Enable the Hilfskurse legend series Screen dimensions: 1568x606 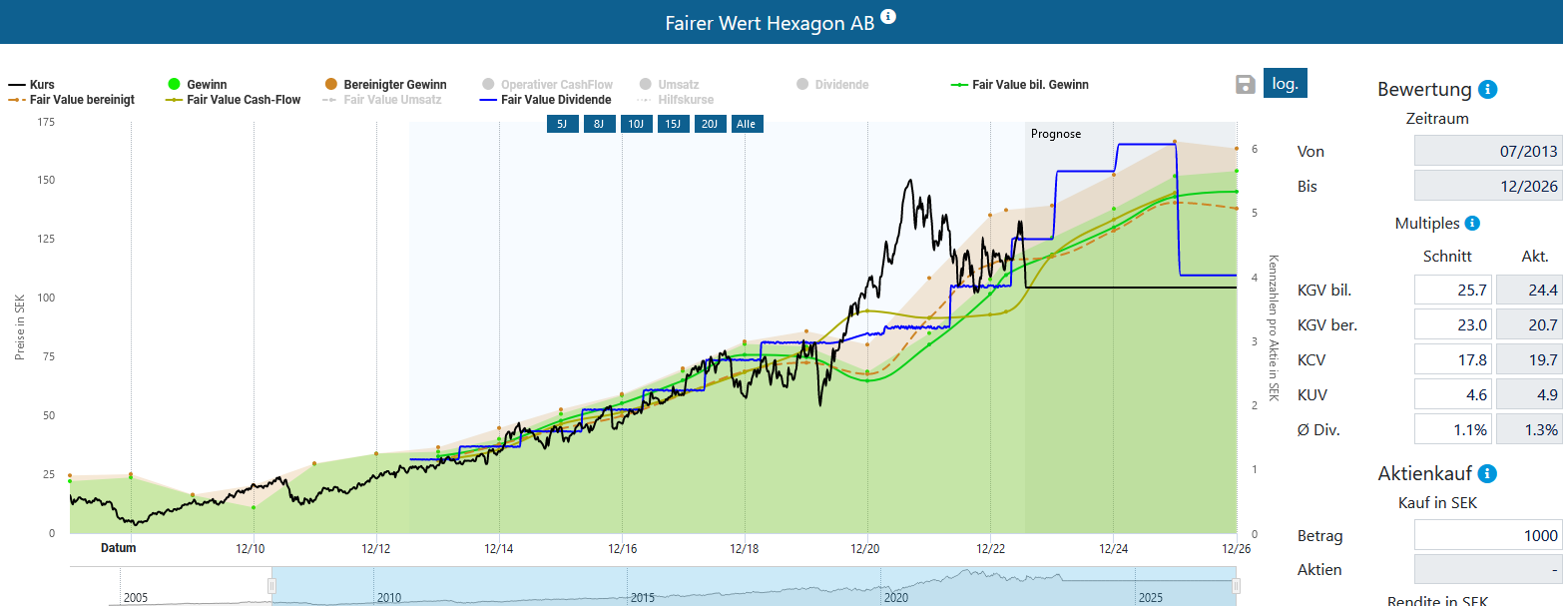[x=675, y=100]
